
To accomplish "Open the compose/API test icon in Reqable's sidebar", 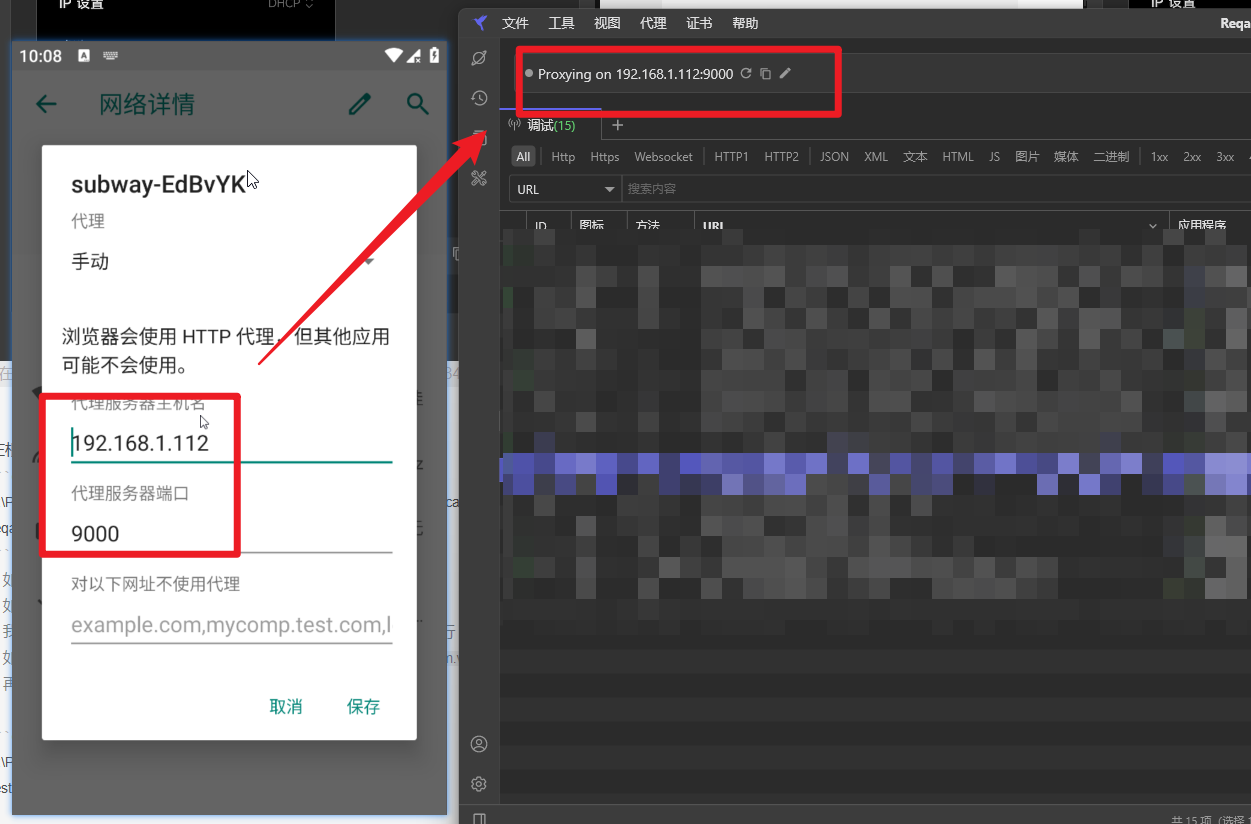I will click(x=479, y=58).
